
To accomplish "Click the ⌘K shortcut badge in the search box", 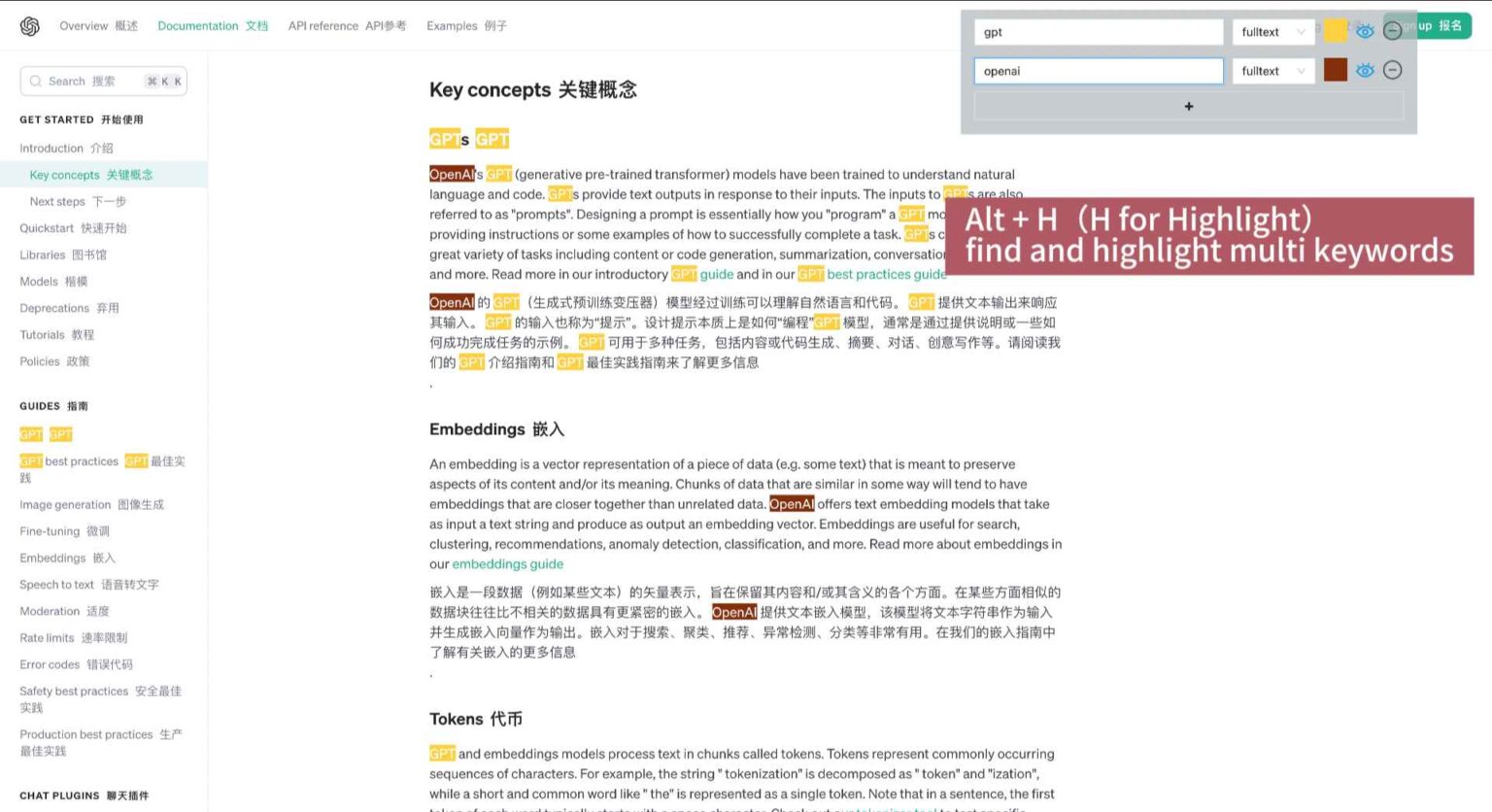I will pyautogui.click(x=164, y=82).
